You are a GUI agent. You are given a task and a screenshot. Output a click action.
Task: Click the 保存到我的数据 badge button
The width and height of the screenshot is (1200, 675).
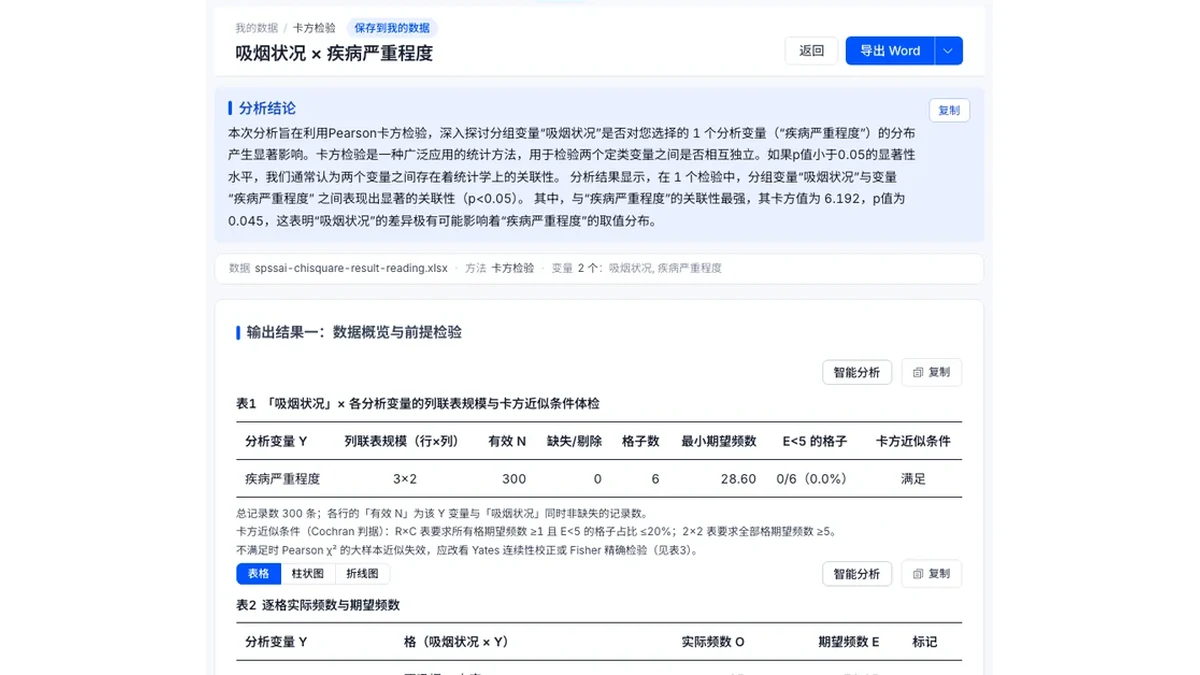(393, 28)
